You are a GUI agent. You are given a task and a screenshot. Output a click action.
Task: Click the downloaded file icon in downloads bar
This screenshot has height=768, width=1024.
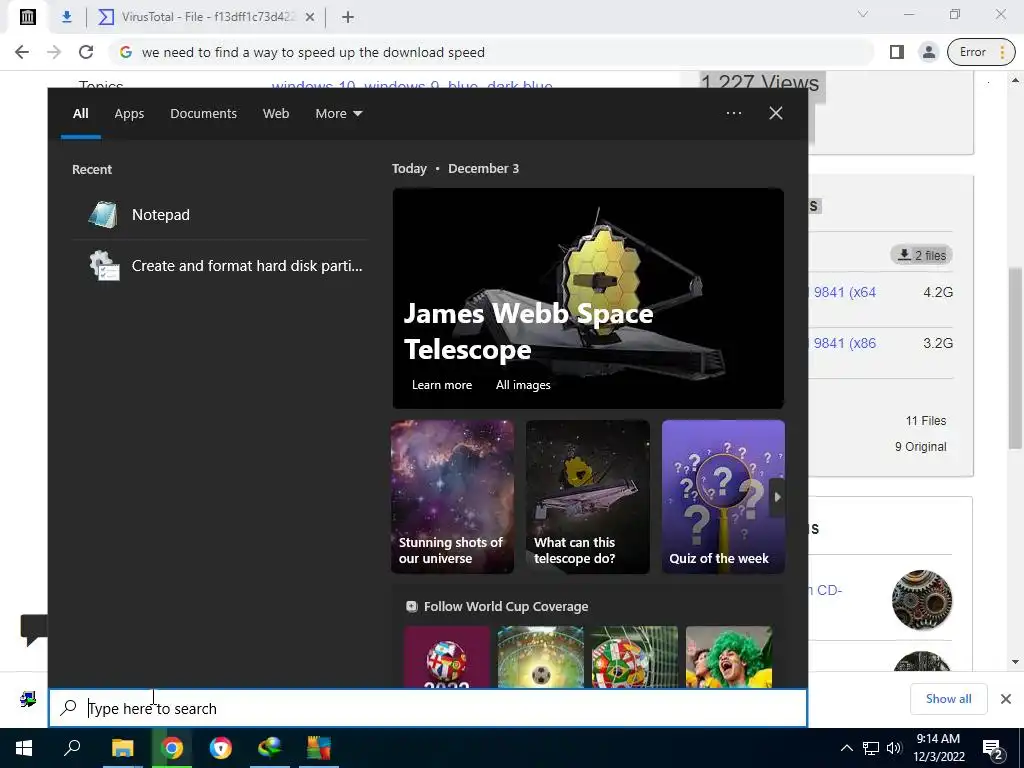click(27, 699)
